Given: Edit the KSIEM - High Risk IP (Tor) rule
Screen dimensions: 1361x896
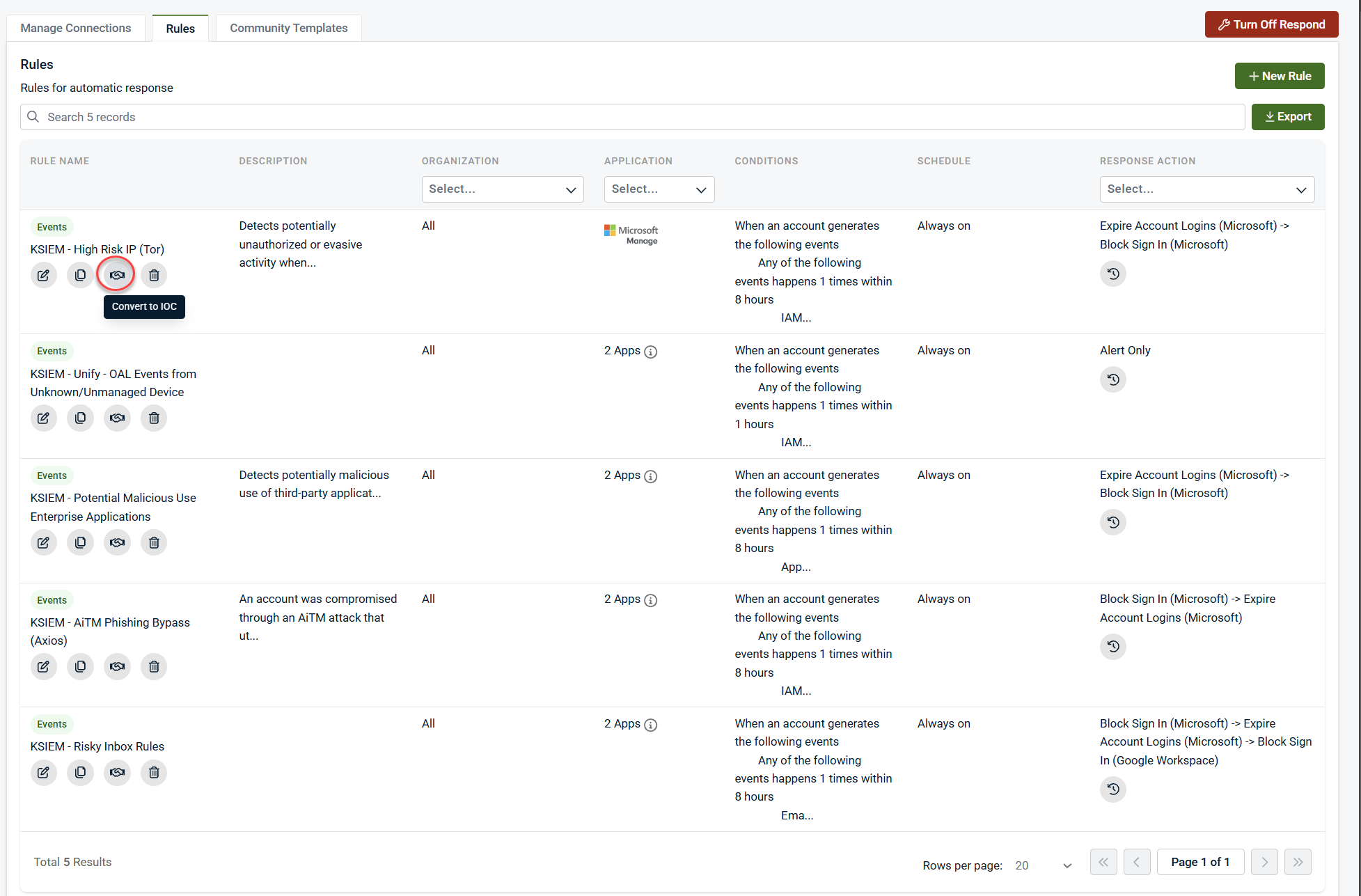Looking at the screenshot, I should coord(43,275).
